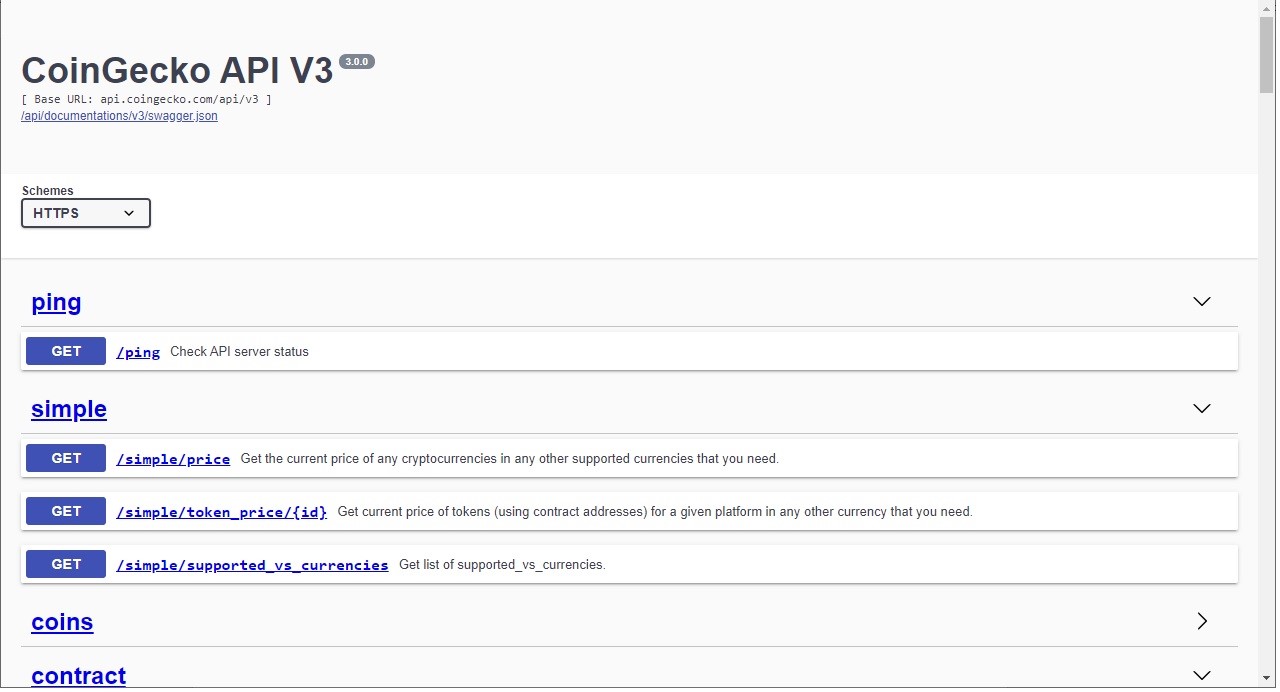
Task: Open the swagger.json documentation link
Action: [x=119, y=116]
